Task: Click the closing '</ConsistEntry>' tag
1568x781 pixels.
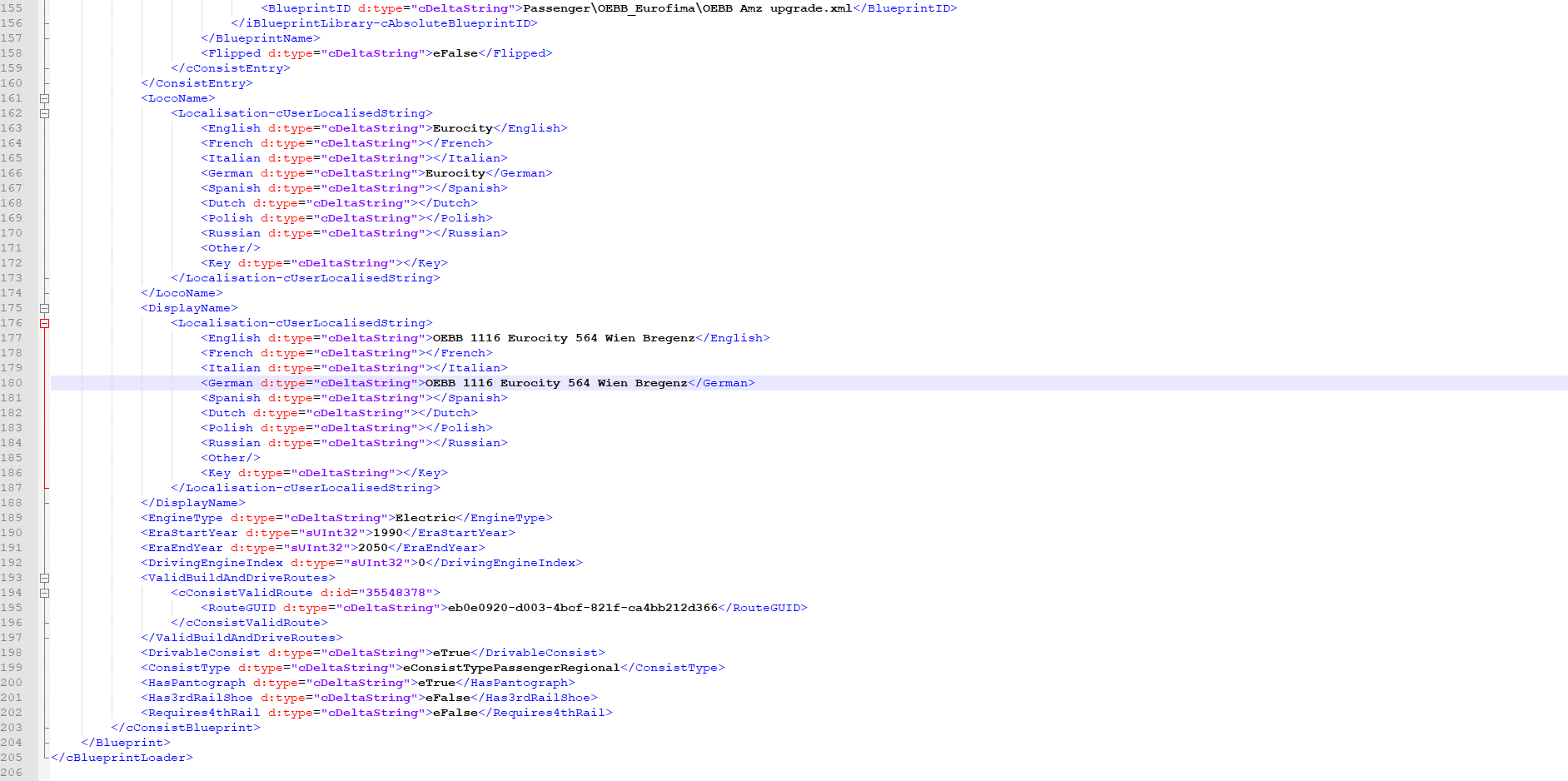Action: point(197,83)
